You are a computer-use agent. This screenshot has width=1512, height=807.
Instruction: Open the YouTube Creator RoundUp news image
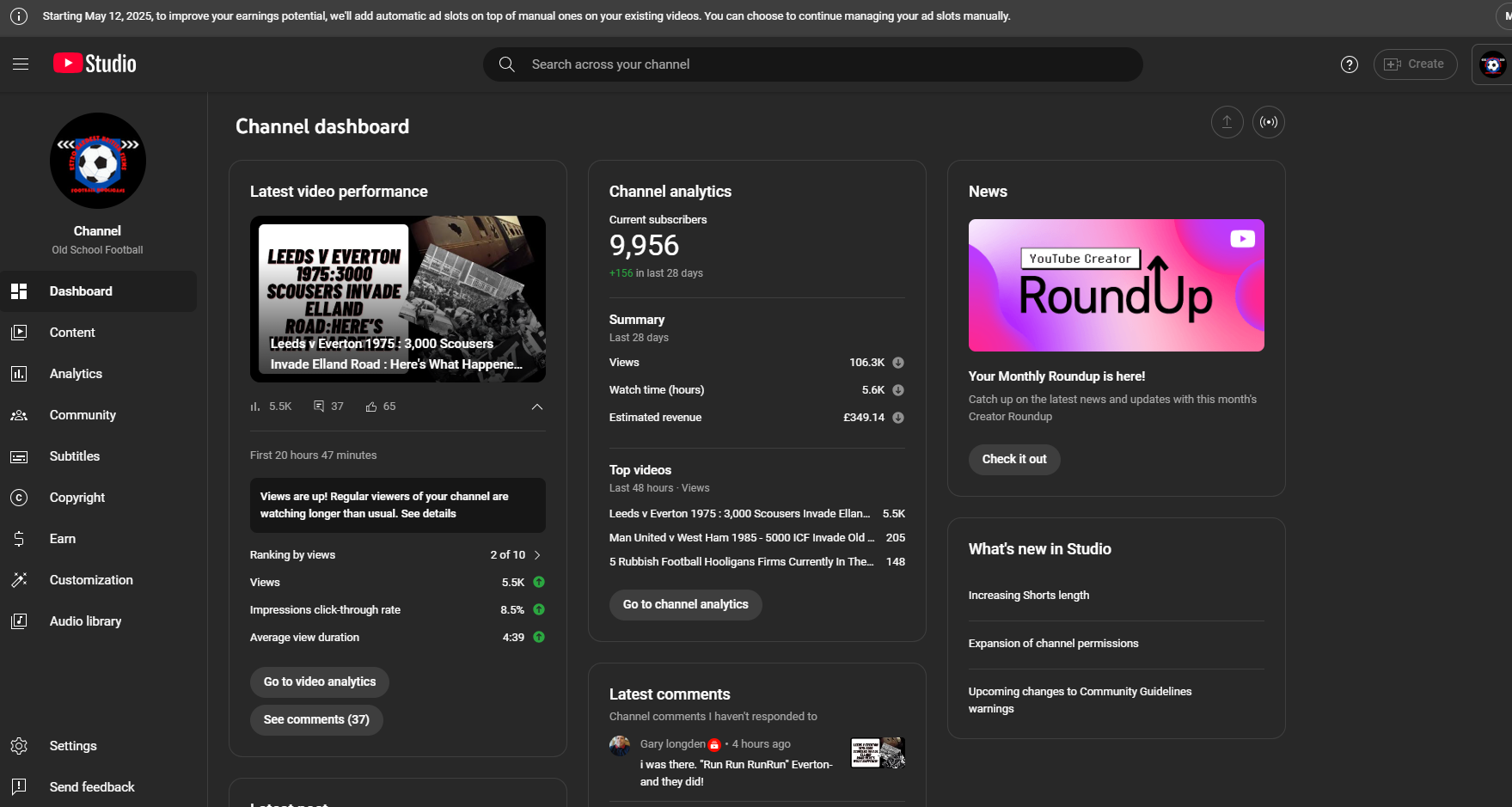tap(1117, 285)
